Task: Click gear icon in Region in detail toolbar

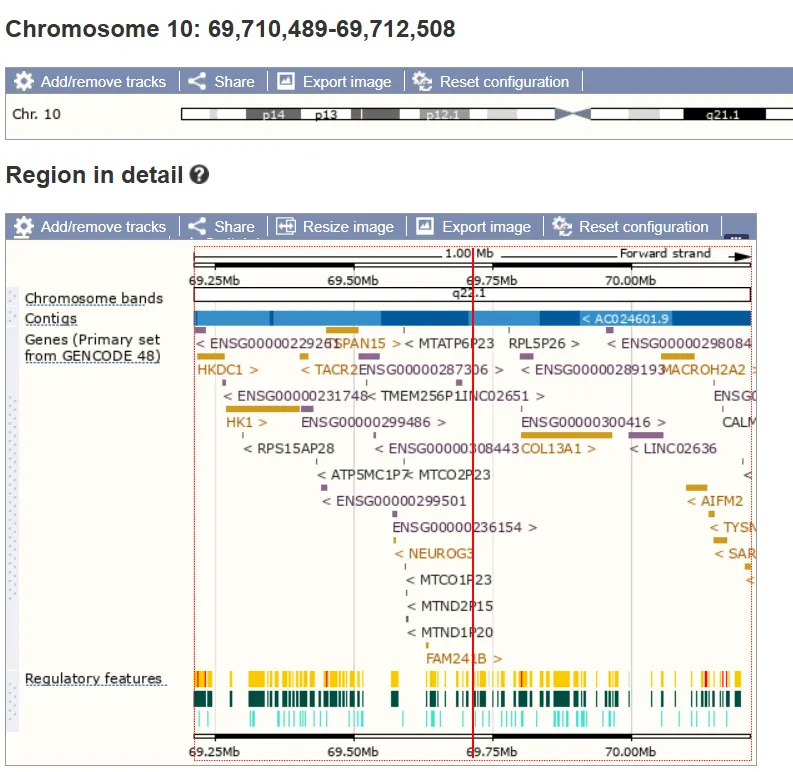Action: pyautogui.click(x=23, y=226)
